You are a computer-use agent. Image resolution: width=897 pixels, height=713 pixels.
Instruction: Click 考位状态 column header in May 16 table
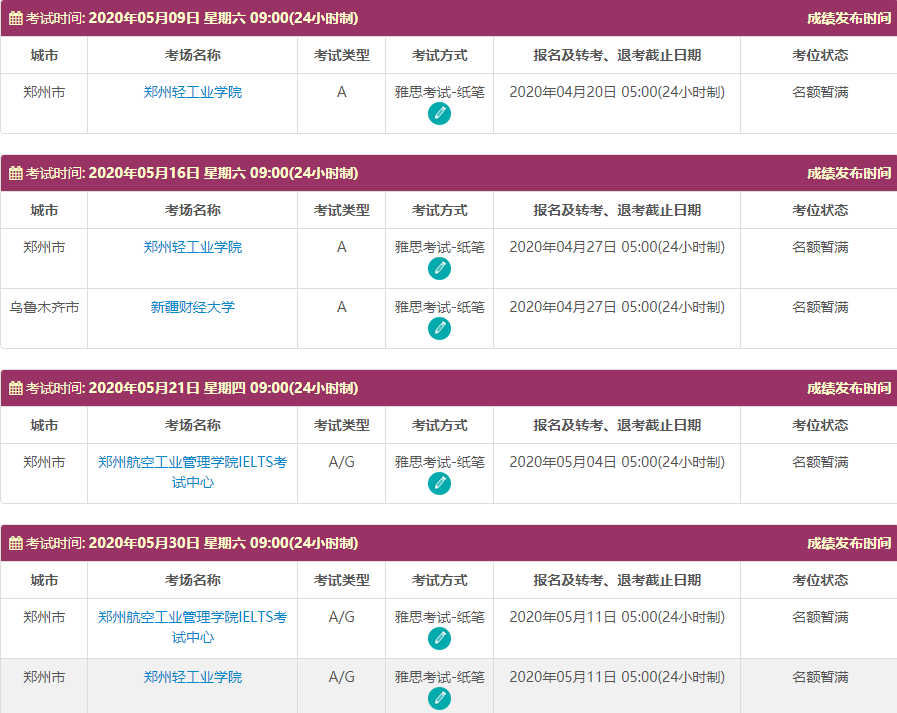820,211
